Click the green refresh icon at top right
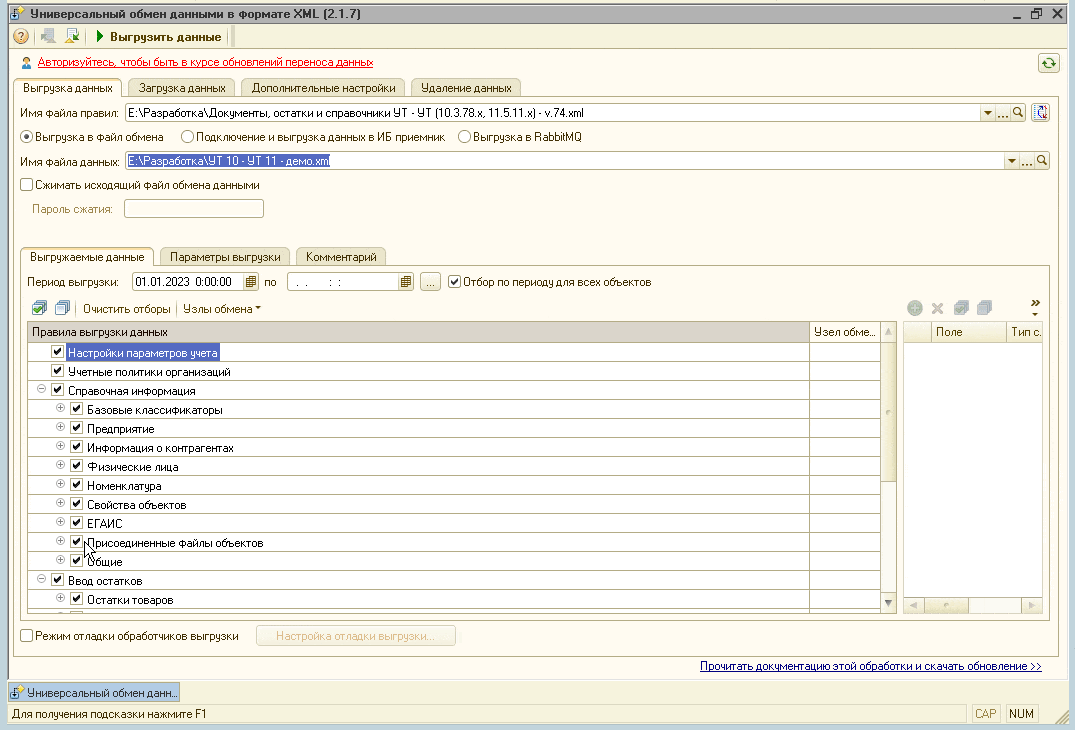 click(x=1048, y=63)
